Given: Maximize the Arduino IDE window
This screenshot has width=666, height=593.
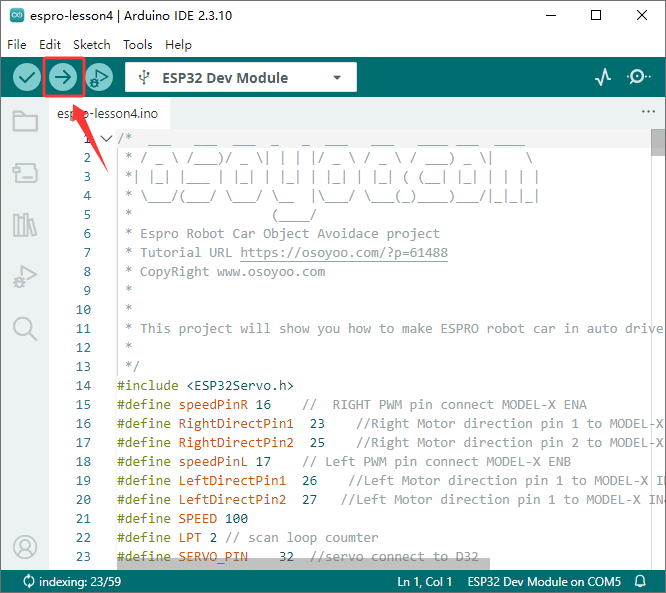Looking at the screenshot, I should tap(596, 15).
